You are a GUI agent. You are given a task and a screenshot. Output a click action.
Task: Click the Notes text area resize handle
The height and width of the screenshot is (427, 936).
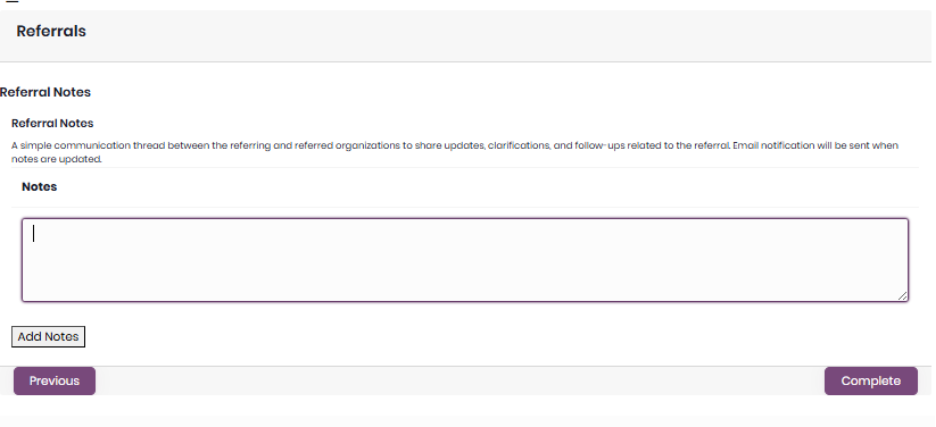pos(903,296)
